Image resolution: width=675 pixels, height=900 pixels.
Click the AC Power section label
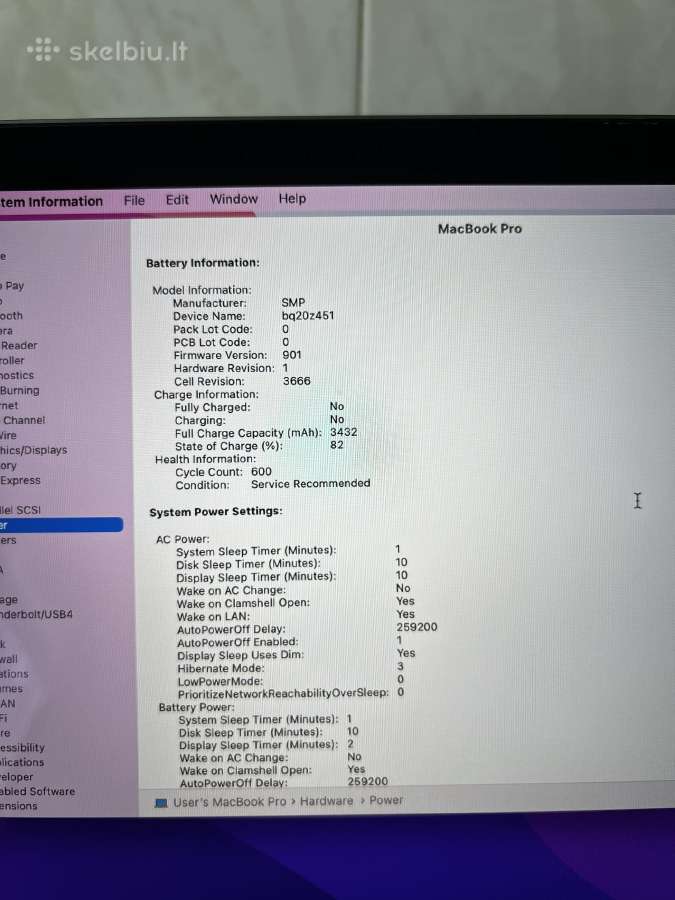coord(183,539)
